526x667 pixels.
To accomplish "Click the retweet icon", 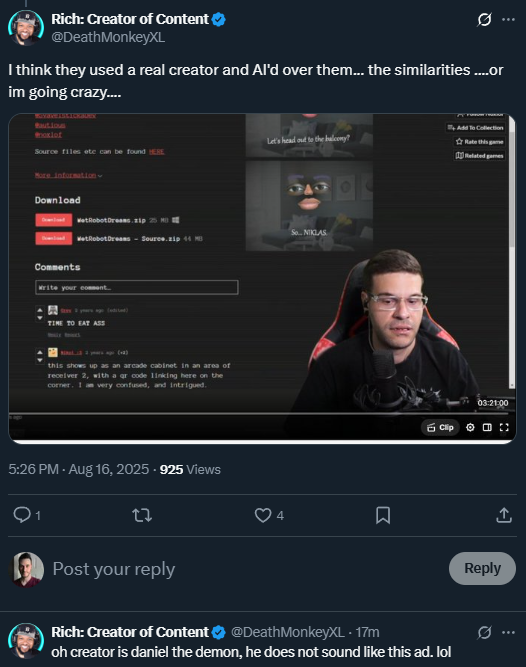I will 142,516.
